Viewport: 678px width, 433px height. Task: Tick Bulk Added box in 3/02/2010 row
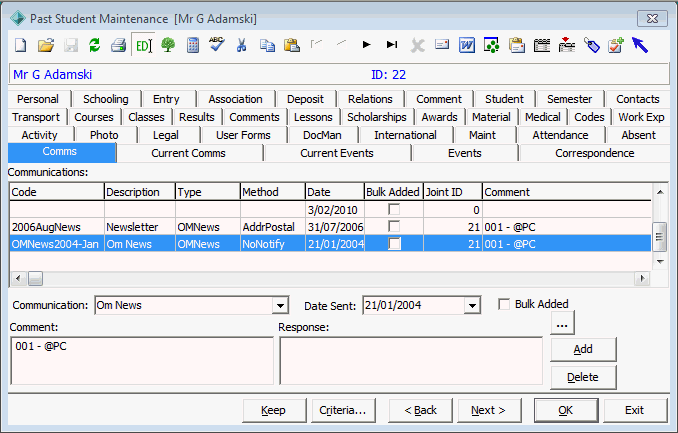[394, 209]
